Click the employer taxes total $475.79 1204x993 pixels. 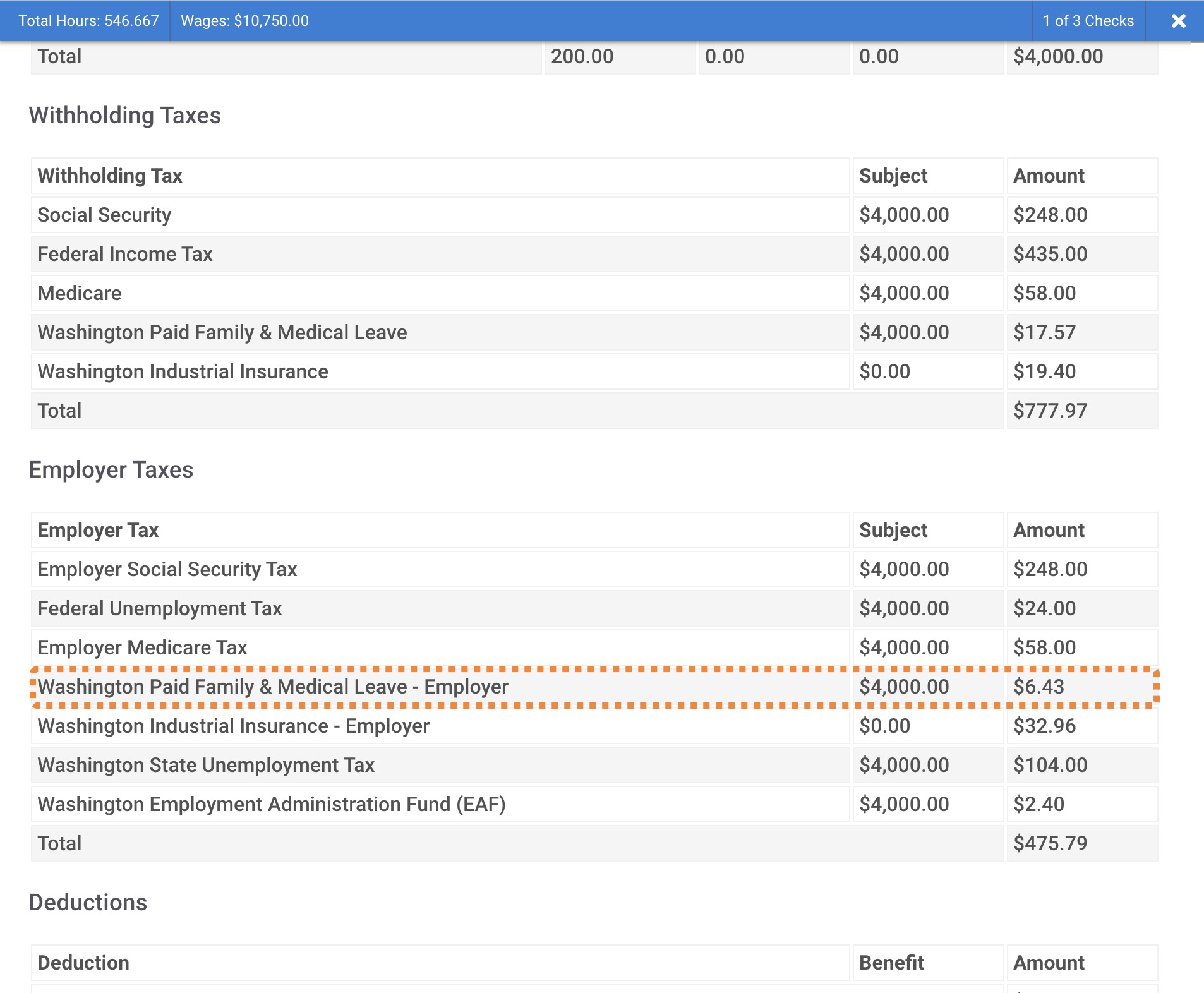coord(1050,843)
